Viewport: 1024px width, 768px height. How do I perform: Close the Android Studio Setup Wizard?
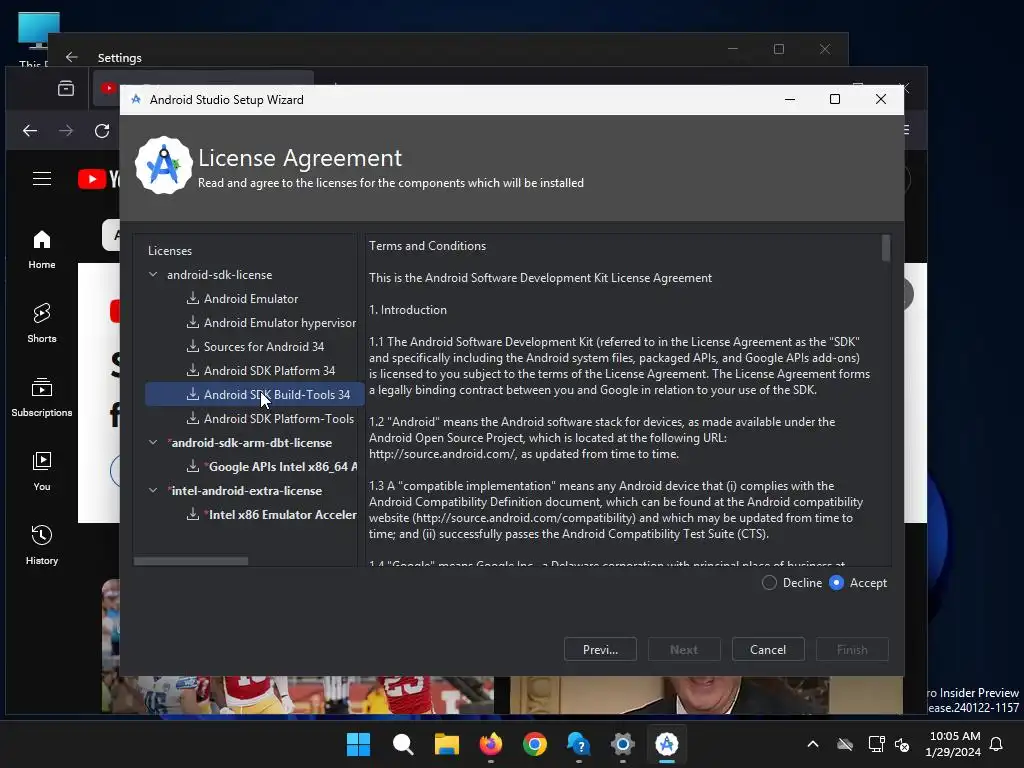pos(881,99)
